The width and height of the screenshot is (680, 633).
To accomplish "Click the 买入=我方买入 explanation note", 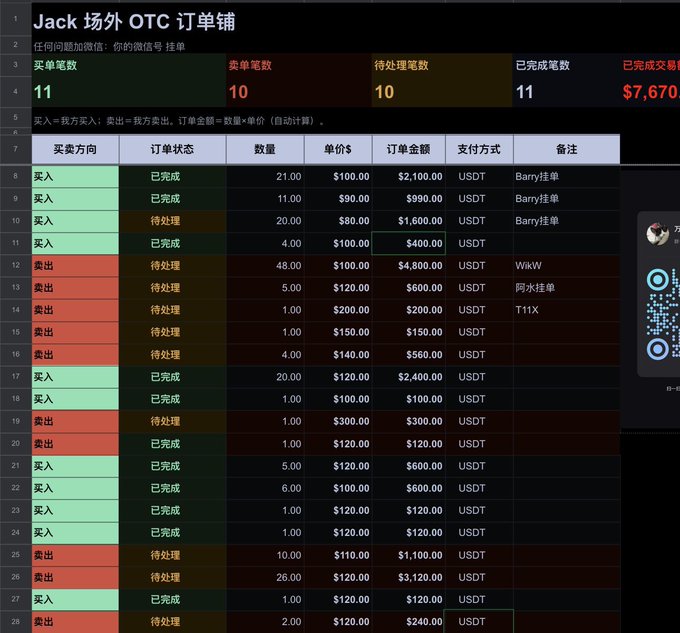I will click(x=179, y=121).
